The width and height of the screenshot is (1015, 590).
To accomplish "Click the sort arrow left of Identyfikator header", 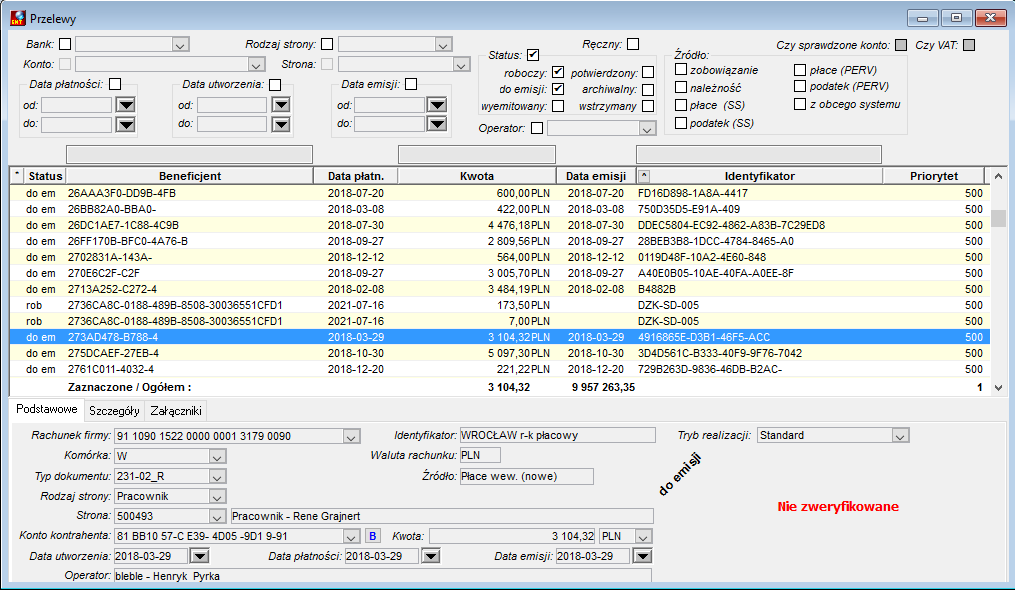I will (644, 176).
